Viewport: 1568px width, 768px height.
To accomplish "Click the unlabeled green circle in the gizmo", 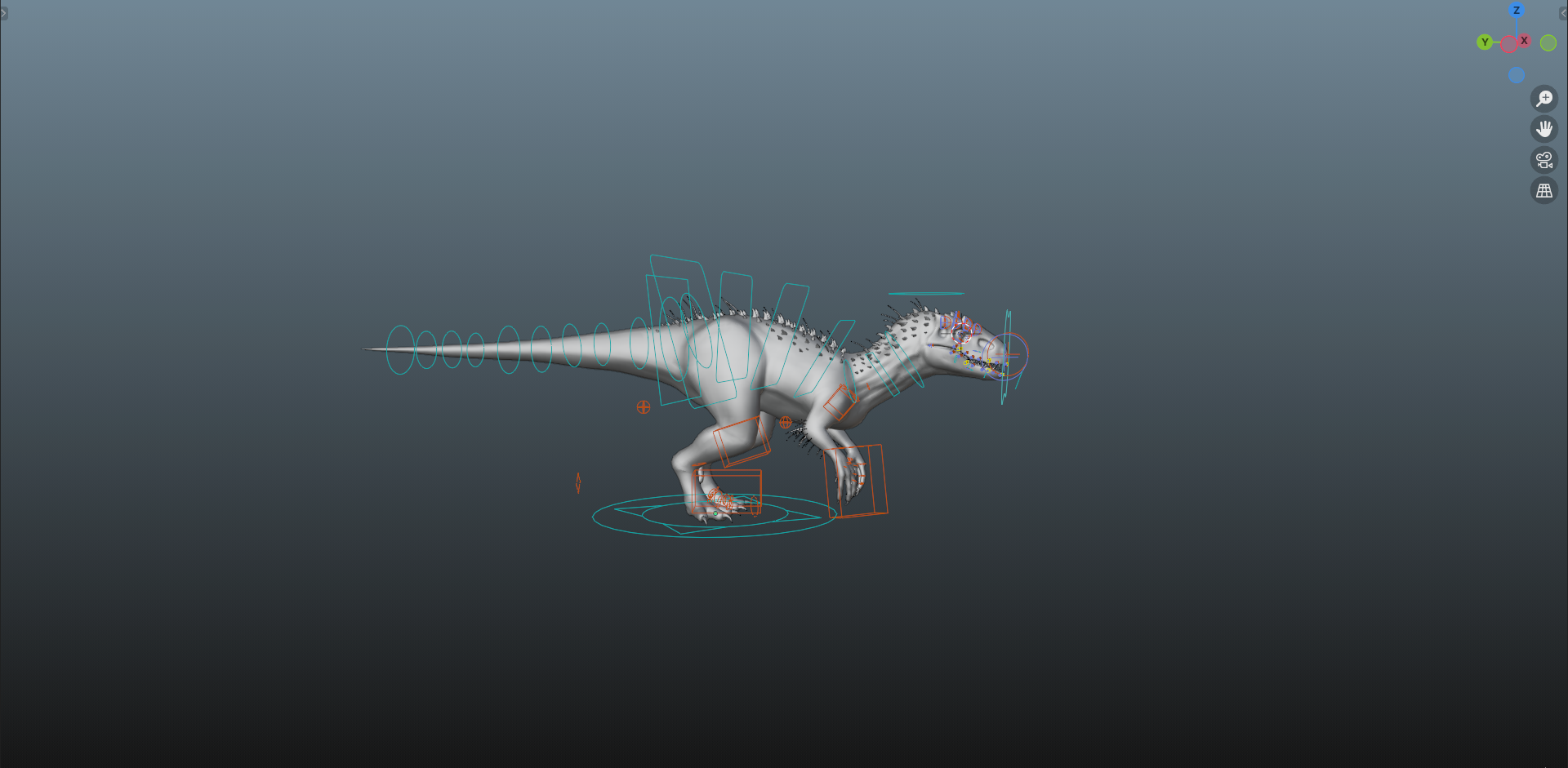I will coord(1548,42).
